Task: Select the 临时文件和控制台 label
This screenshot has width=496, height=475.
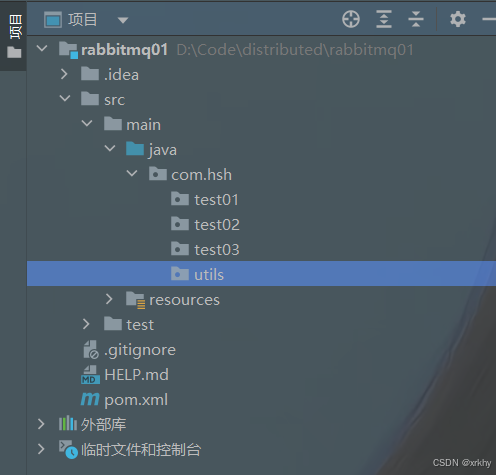Action: (141, 450)
